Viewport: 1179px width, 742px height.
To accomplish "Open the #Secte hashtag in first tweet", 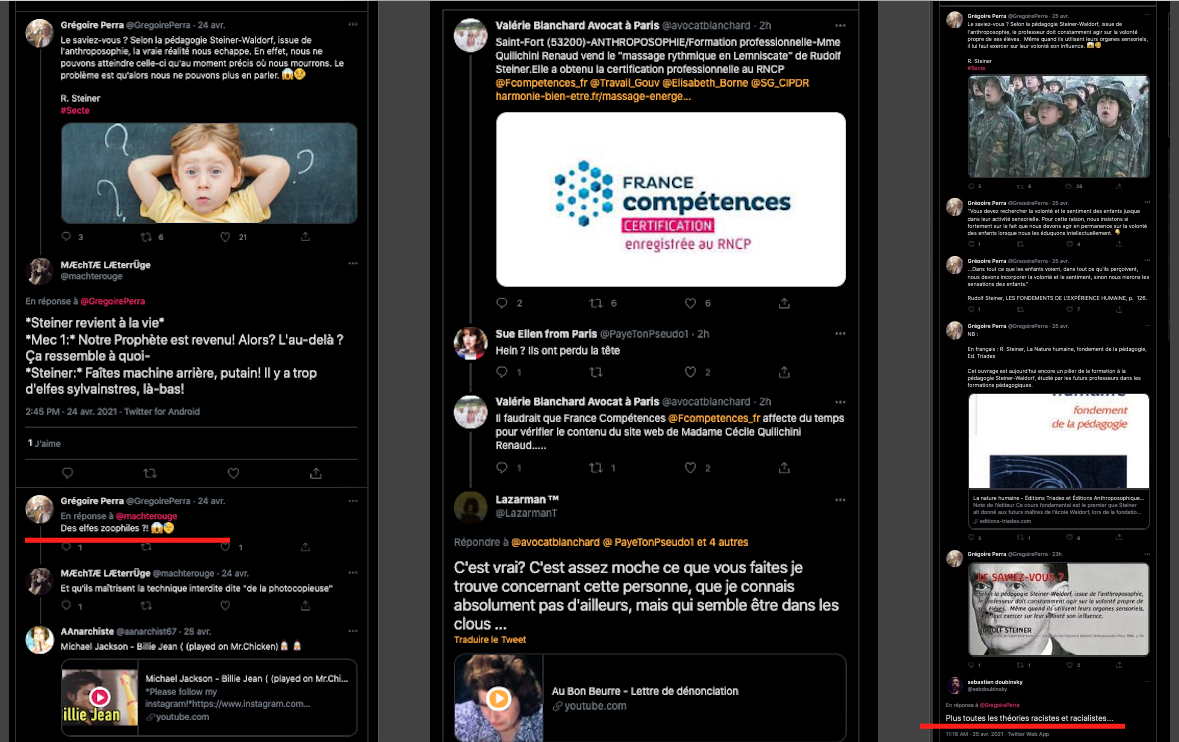I will (x=75, y=111).
